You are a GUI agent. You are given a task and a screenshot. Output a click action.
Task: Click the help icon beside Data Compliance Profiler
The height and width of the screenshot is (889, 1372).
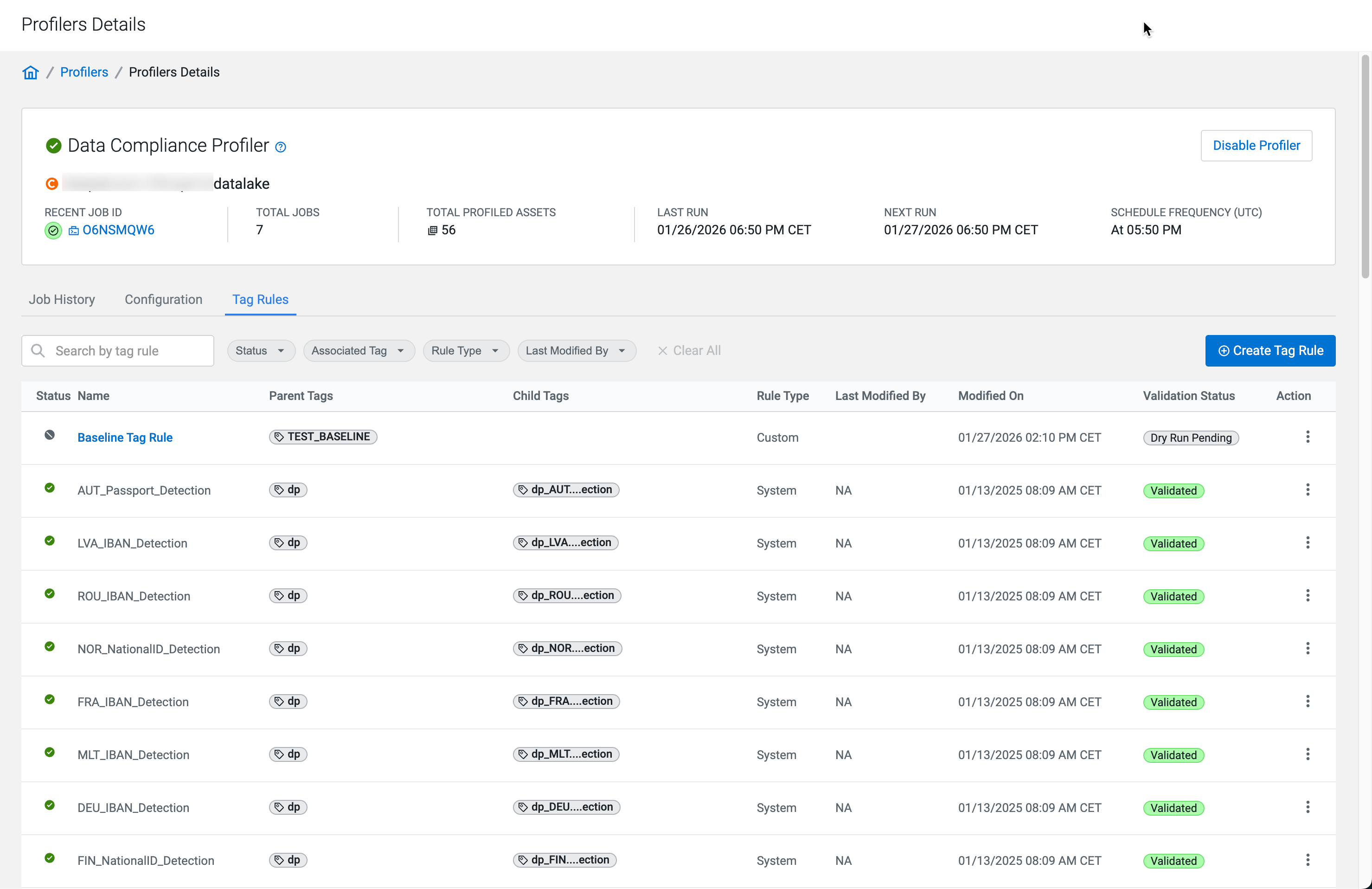click(280, 147)
